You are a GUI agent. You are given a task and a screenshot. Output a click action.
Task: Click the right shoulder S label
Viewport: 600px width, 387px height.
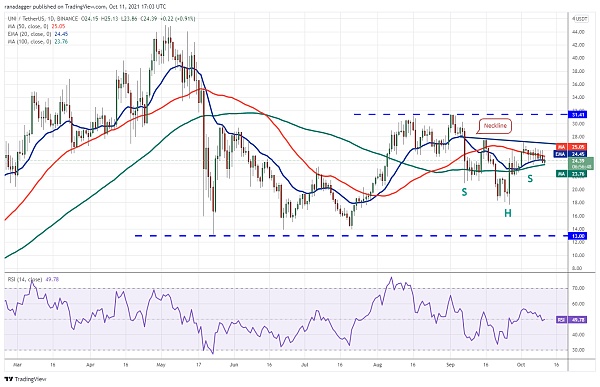[x=530, y=178]
